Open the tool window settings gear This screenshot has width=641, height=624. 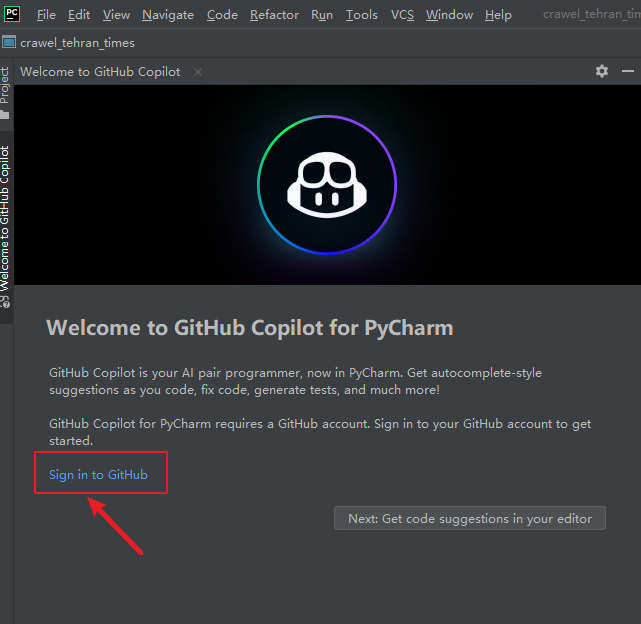click(x=602, y=71)
